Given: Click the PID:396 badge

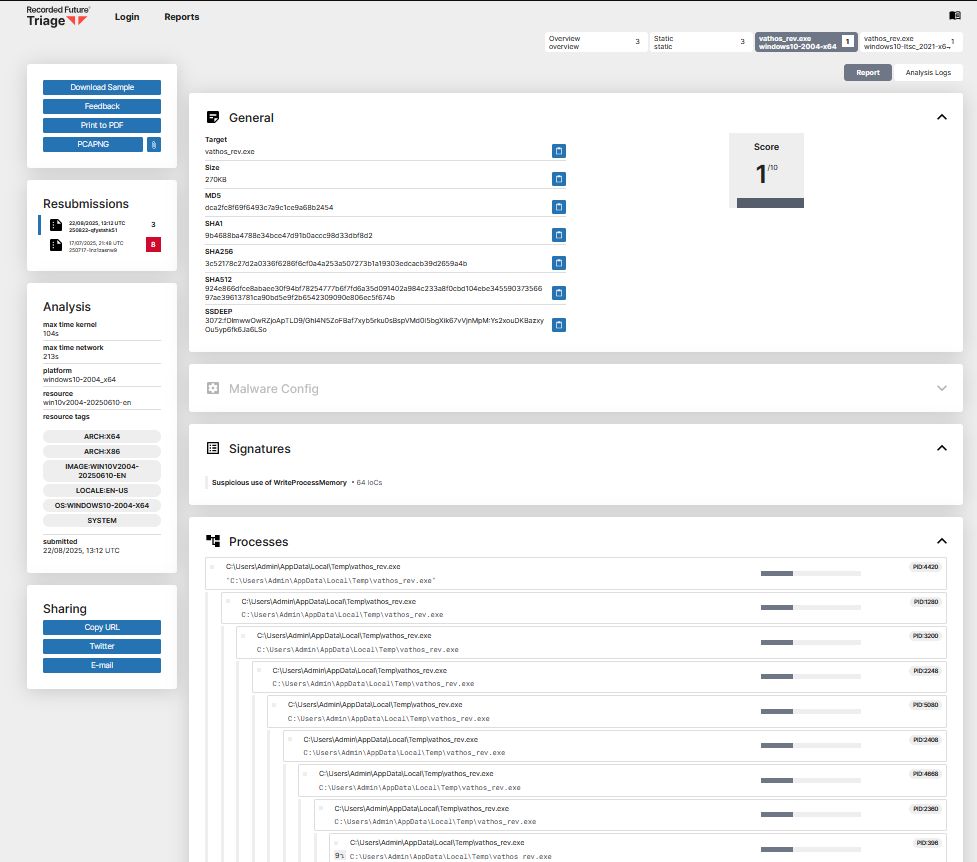Looking at the screenshot, I should [x=927, y=843].
